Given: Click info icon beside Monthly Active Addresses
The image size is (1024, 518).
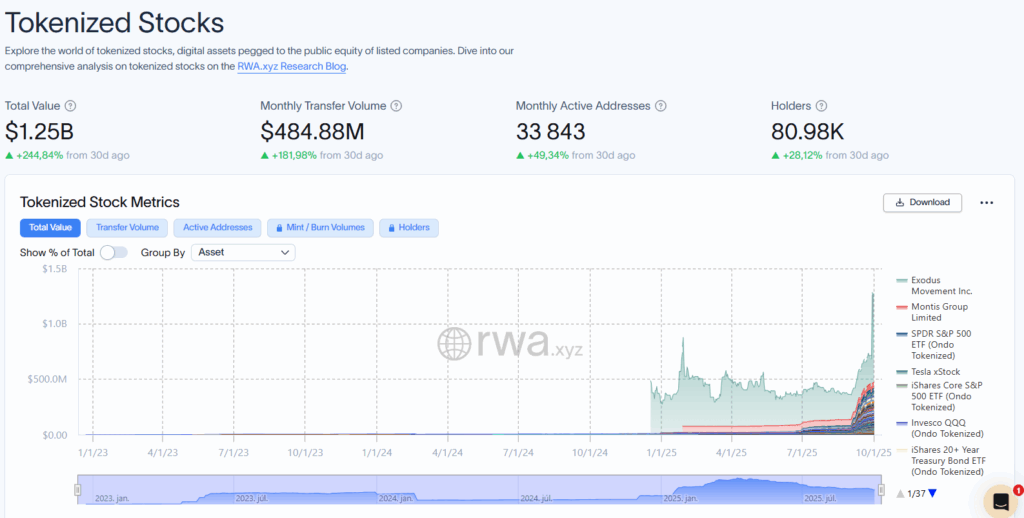Looking at the screenshot, I should click(x=660, y=106).
